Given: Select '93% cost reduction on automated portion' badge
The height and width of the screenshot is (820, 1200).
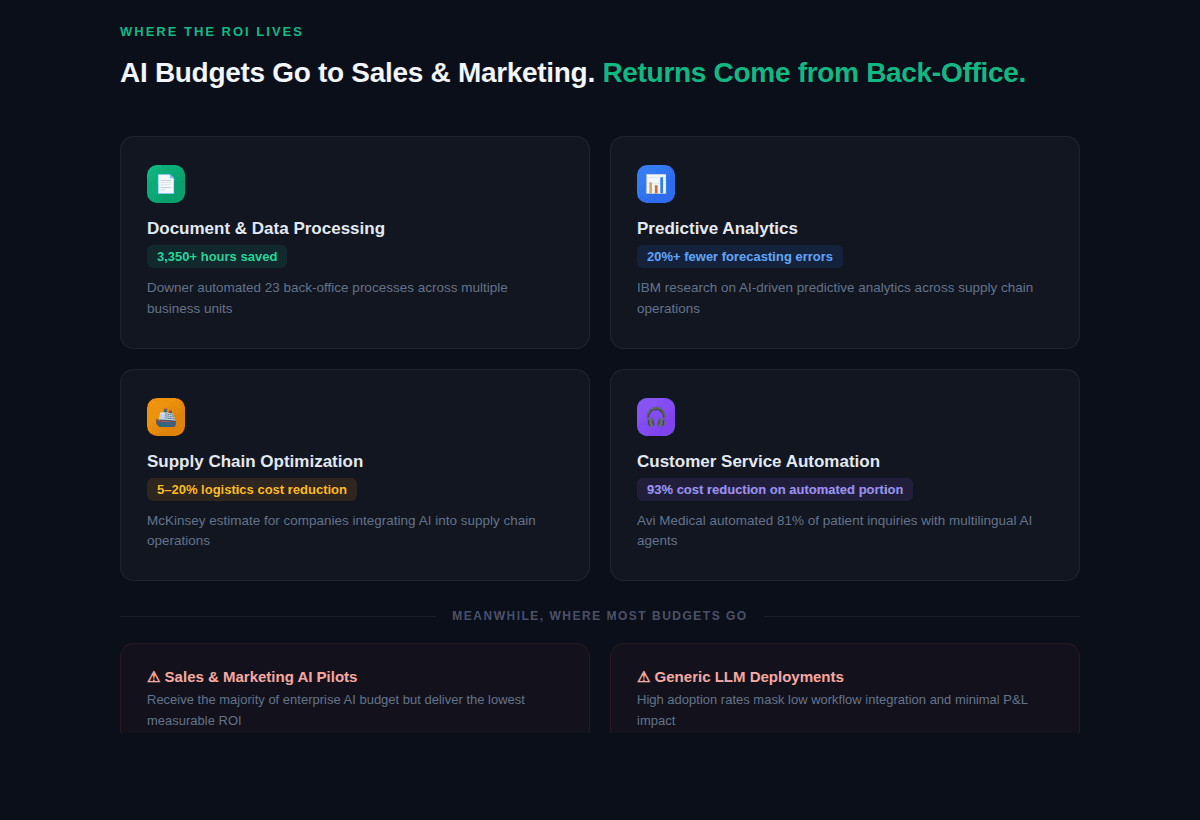Looking at the screenshot, I should [775, 490].
